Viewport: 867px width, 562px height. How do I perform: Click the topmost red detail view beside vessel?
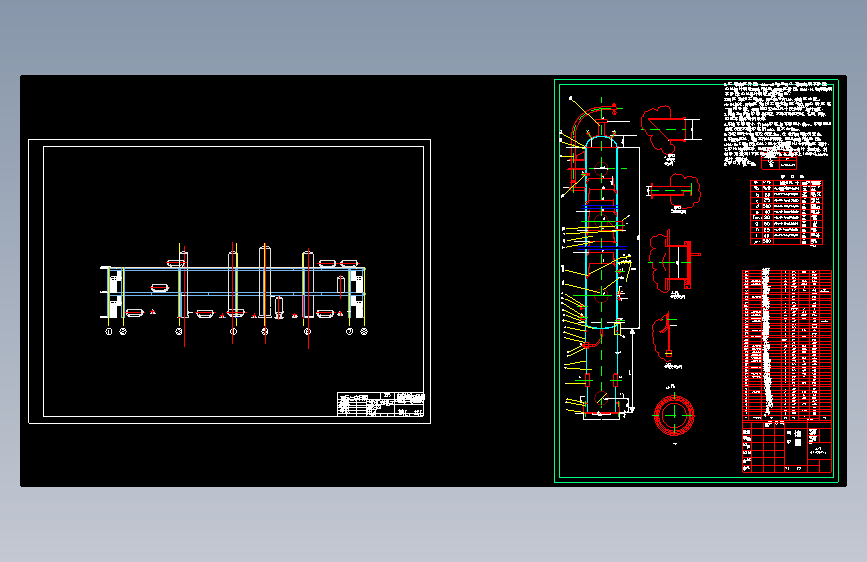click(666, 131)
